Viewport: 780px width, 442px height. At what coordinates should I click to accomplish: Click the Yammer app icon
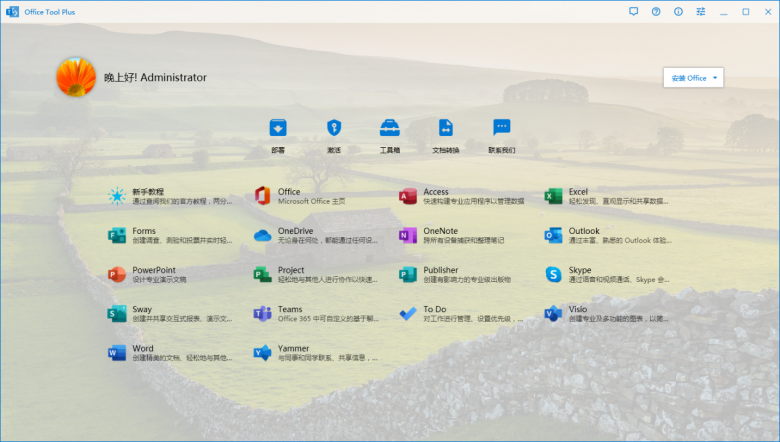[x=263, y=353]
